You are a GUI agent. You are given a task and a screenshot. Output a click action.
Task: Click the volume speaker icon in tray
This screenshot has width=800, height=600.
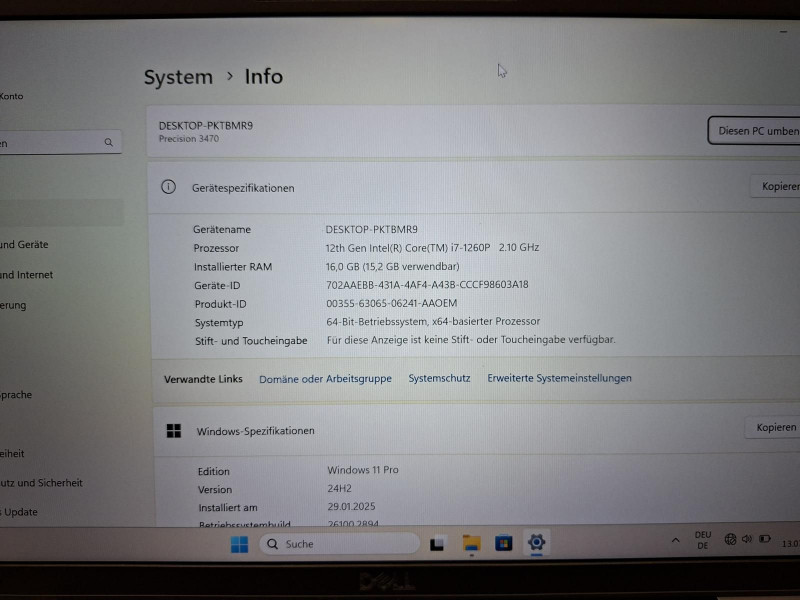[x=747, y=539]
